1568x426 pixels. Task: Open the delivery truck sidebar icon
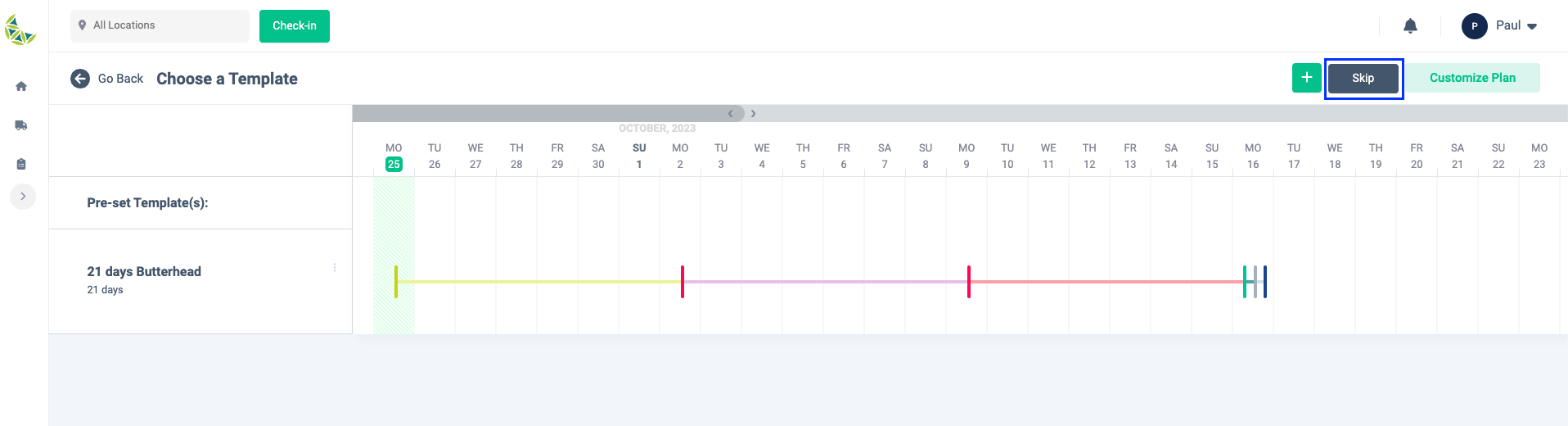tap(21, 125)
